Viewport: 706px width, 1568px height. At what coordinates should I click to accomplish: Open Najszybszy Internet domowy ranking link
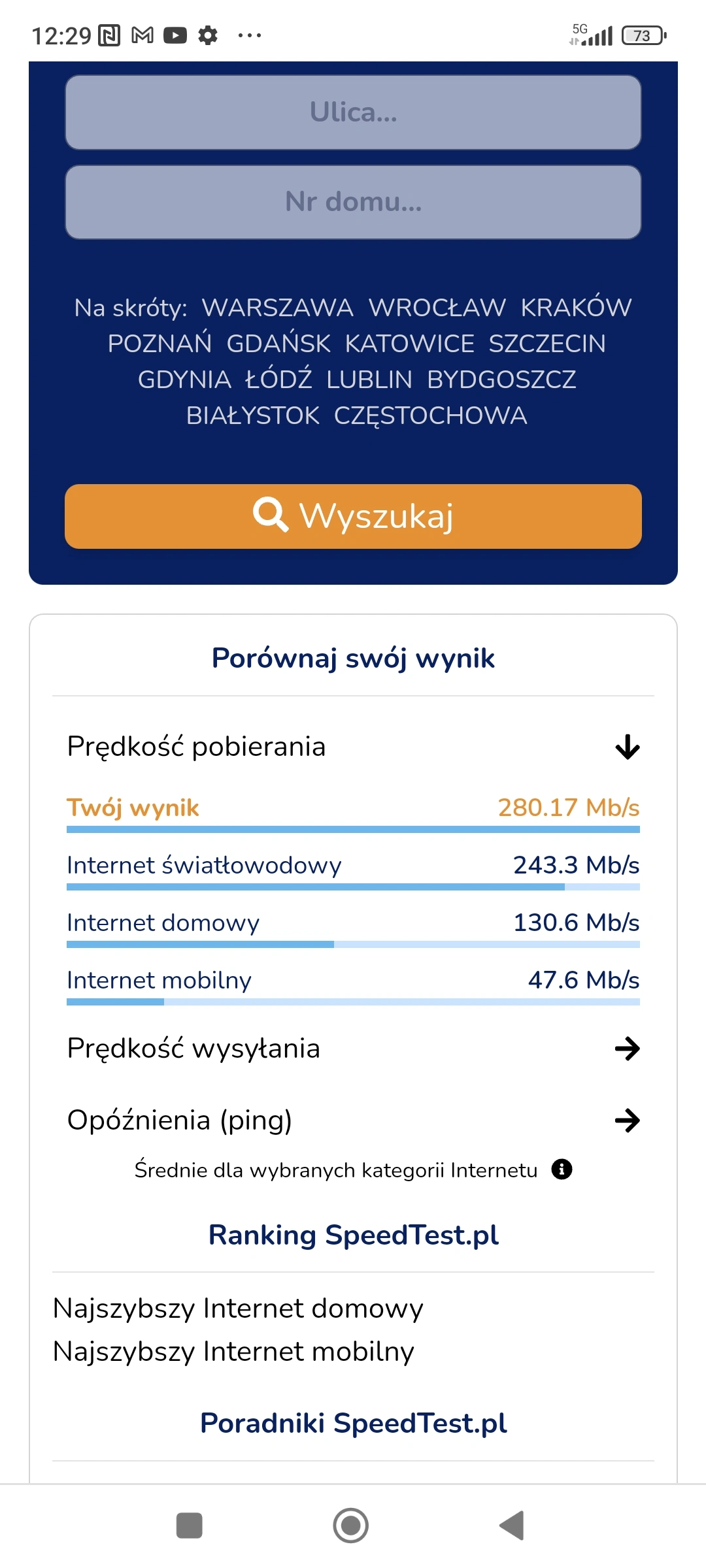click(238, 1309)
